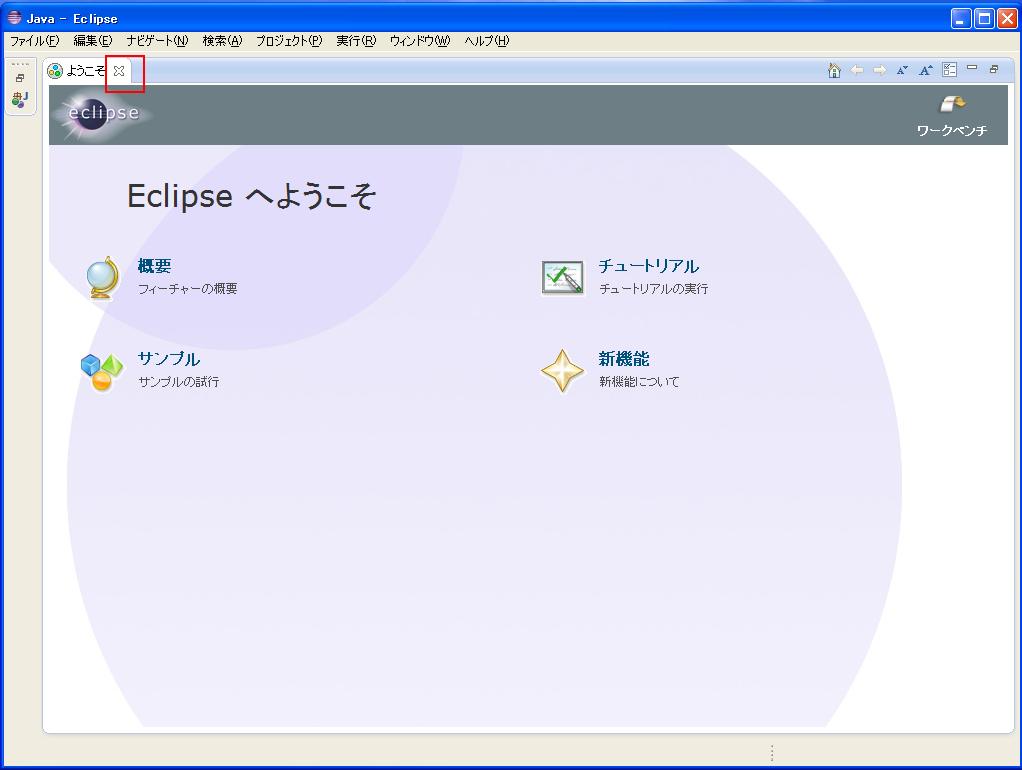Image resolution: width=1022 pixels, height=770 pixels.
Task: Reduce font size with A-down icon
Action: point(902,70)
